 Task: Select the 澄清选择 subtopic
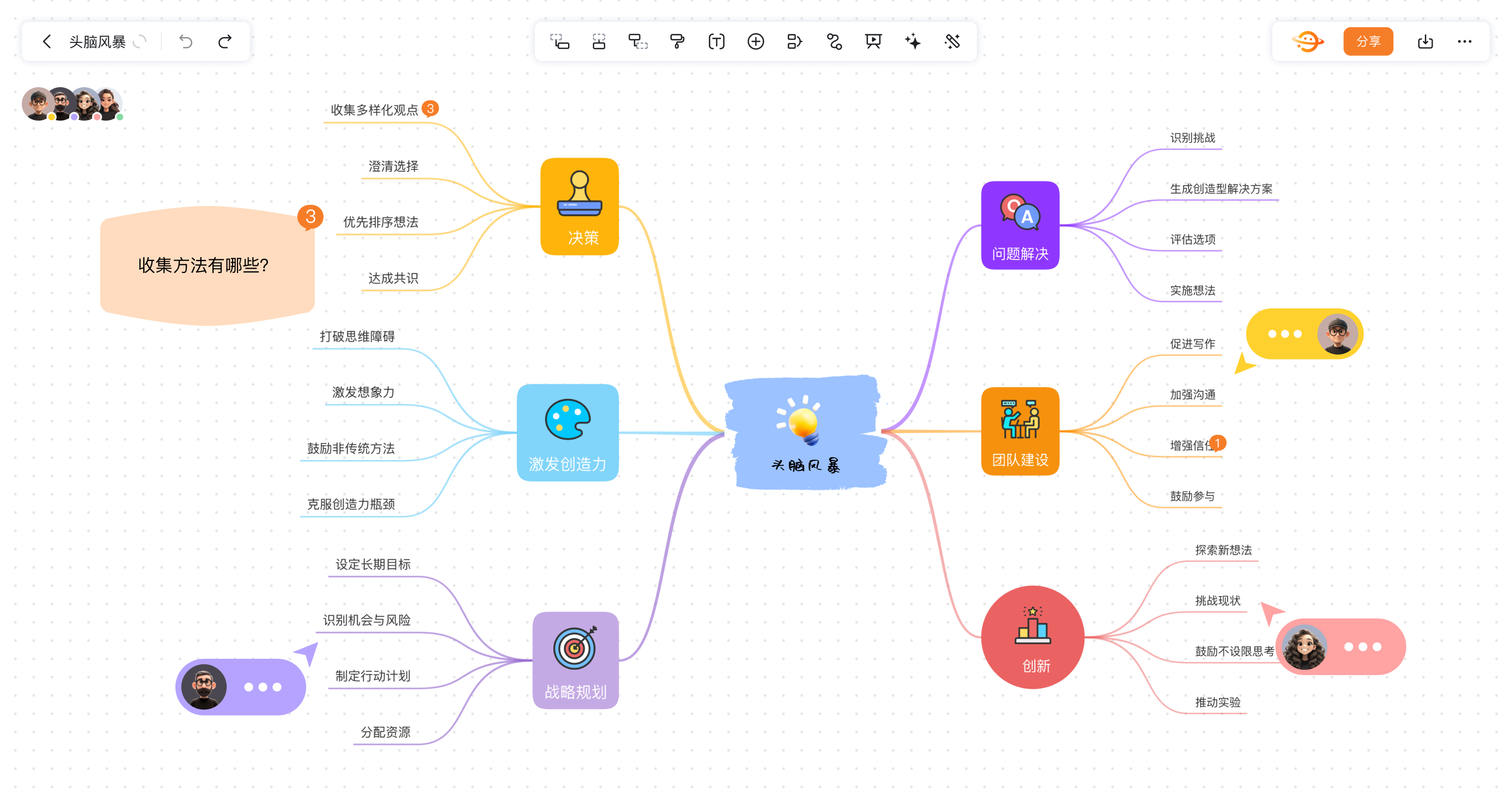(x=393, y=166)
